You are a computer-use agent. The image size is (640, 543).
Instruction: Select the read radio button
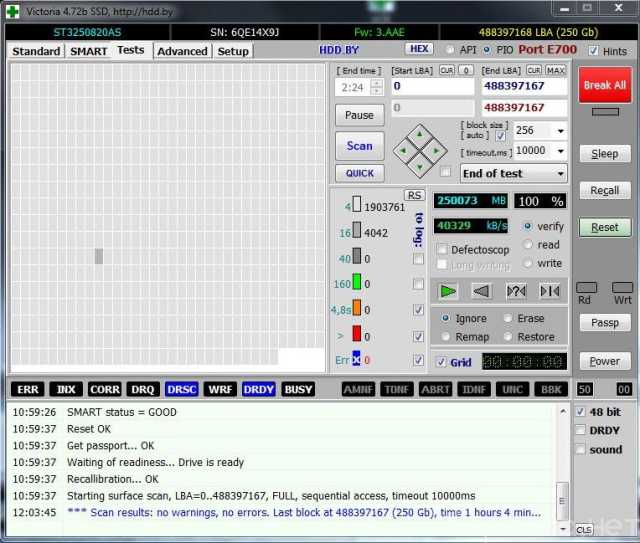(x=528, y=245)
